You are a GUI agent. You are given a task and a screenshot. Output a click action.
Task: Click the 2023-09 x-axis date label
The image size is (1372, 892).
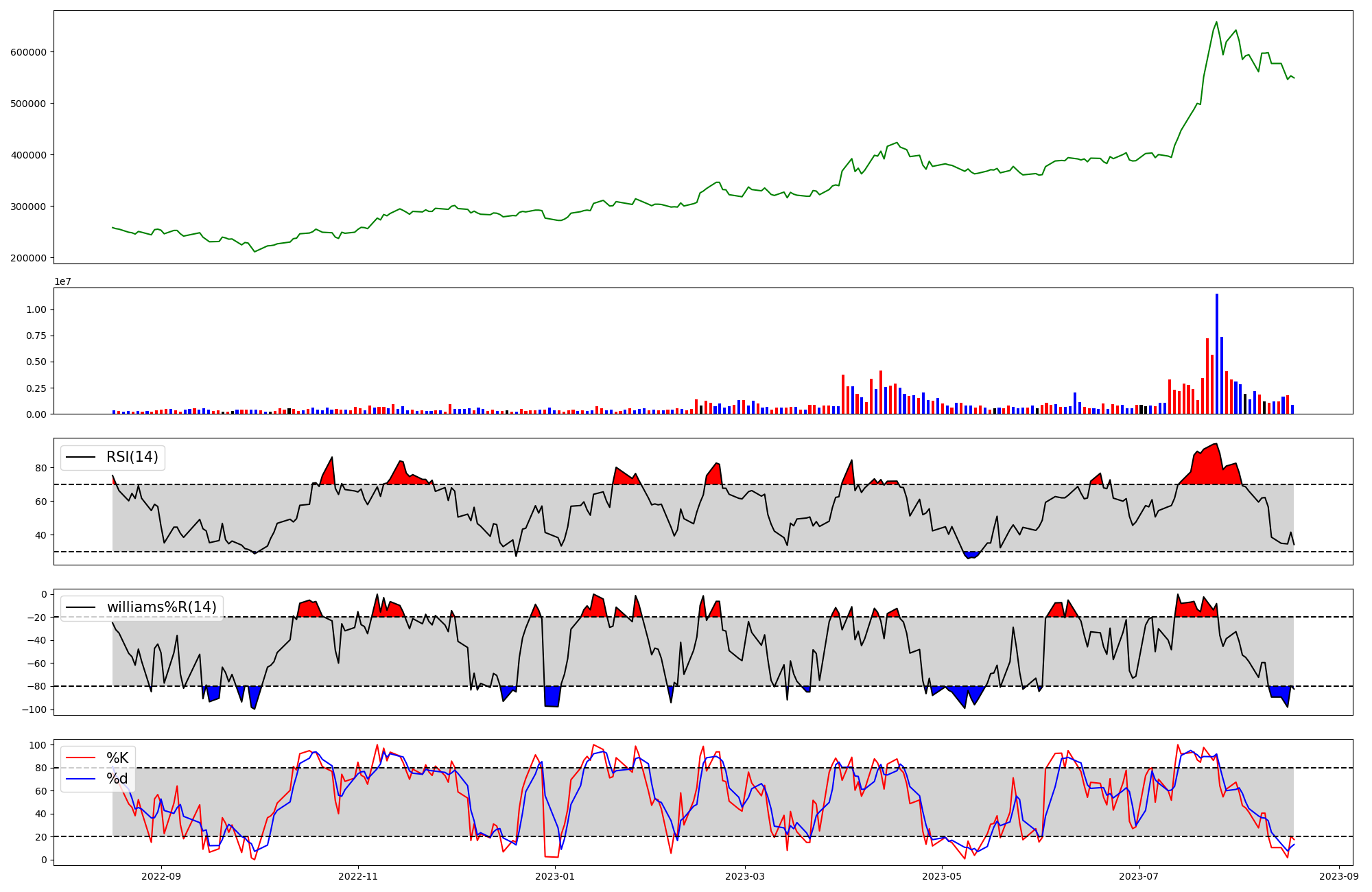coord(1338,876)
